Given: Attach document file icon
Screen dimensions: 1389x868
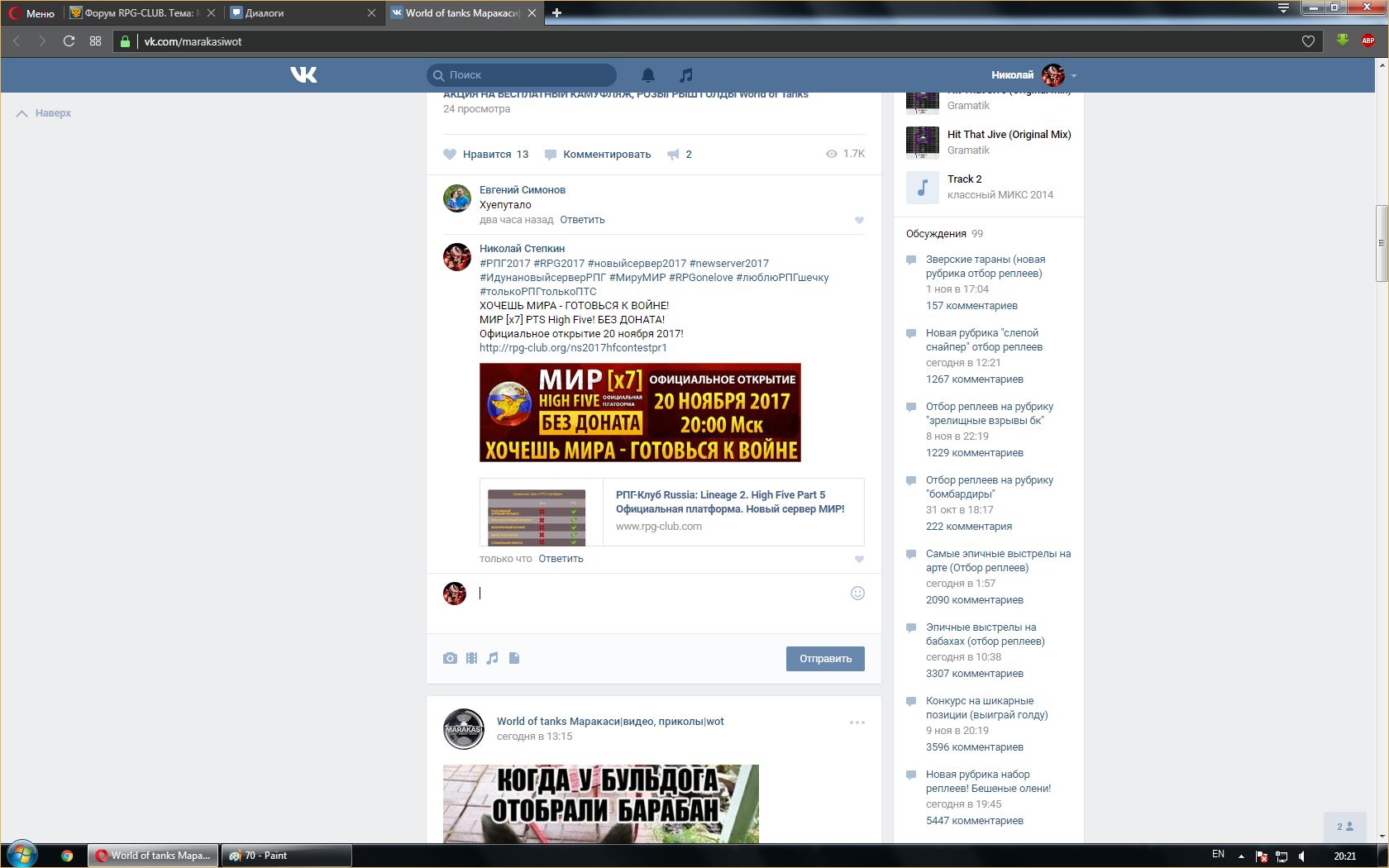Looking at the screenshot, I should pyautogui.click(x=514, y=658).
